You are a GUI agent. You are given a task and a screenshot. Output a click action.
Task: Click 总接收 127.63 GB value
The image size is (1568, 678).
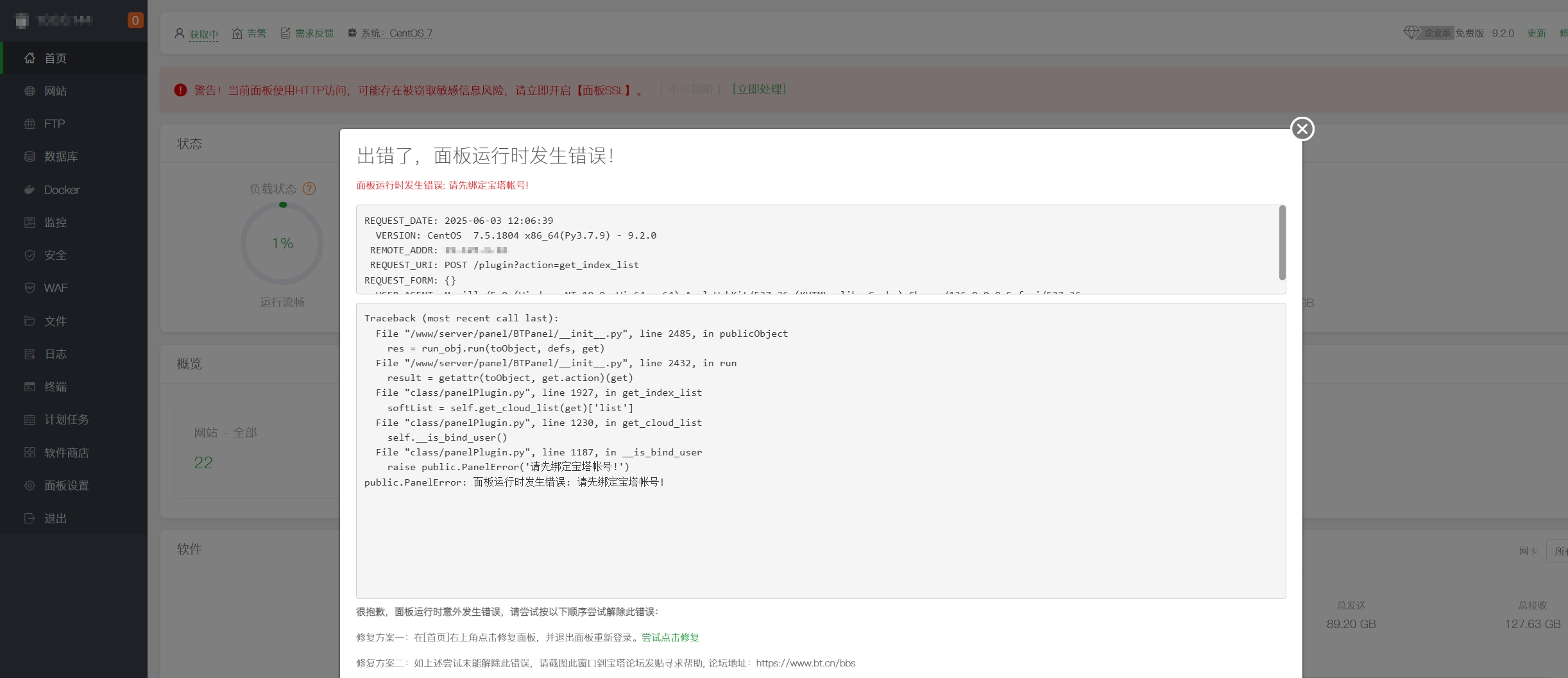pos(1533,624)
